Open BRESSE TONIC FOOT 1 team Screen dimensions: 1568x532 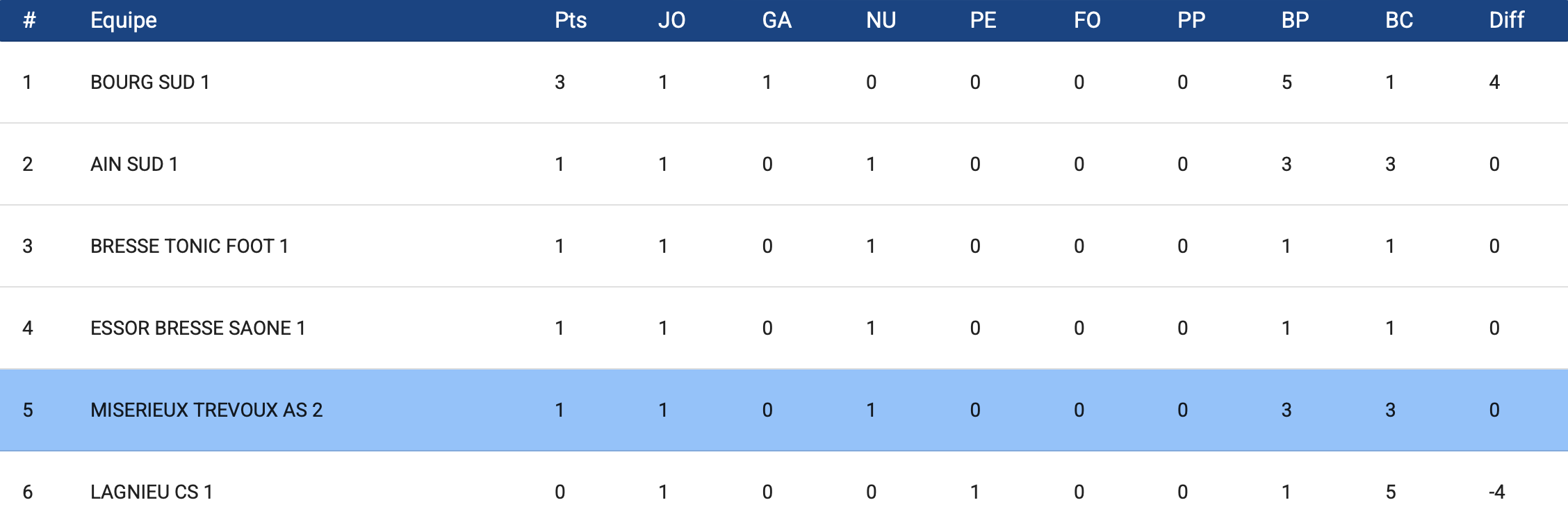[x=189, y=246]
